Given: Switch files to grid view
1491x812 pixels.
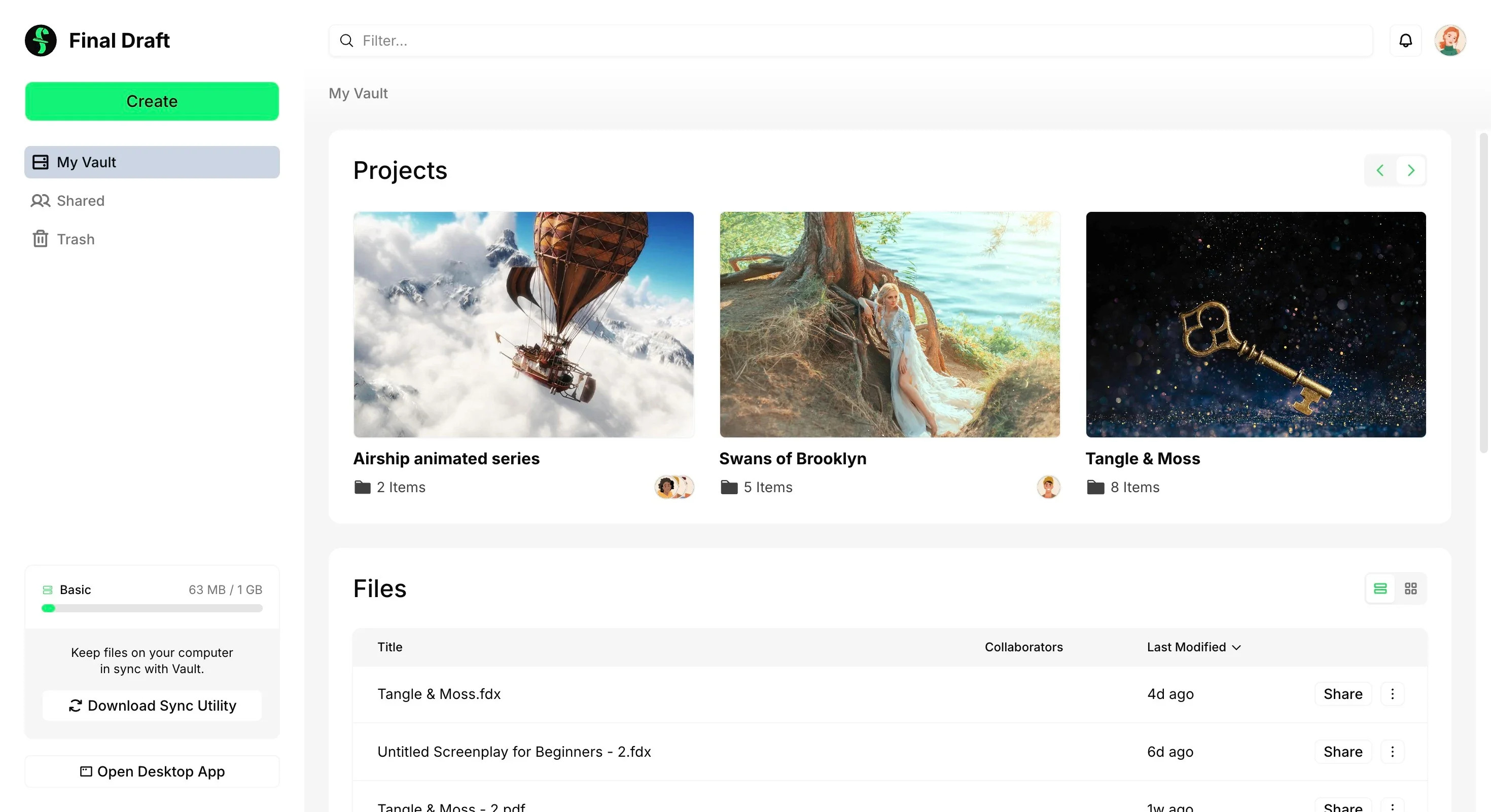Looking at the screenshot, I should coord(1410,588).
